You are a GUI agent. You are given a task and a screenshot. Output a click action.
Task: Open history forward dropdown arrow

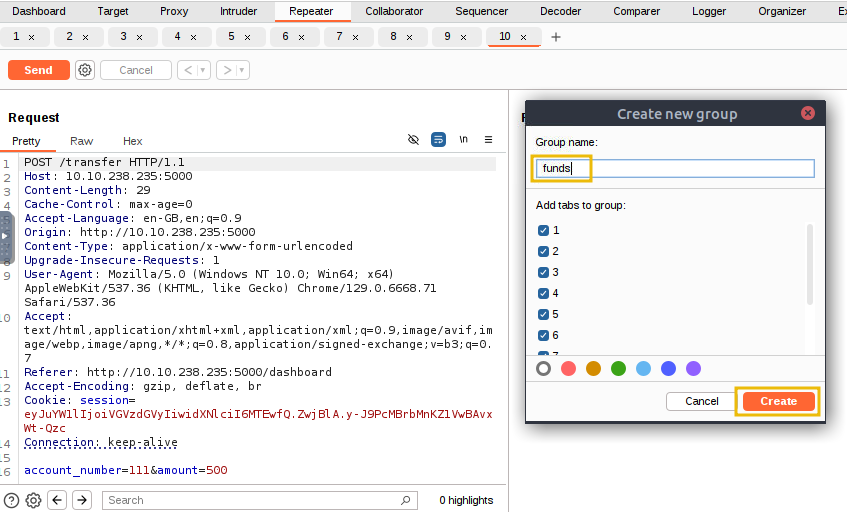coord(242,70)
